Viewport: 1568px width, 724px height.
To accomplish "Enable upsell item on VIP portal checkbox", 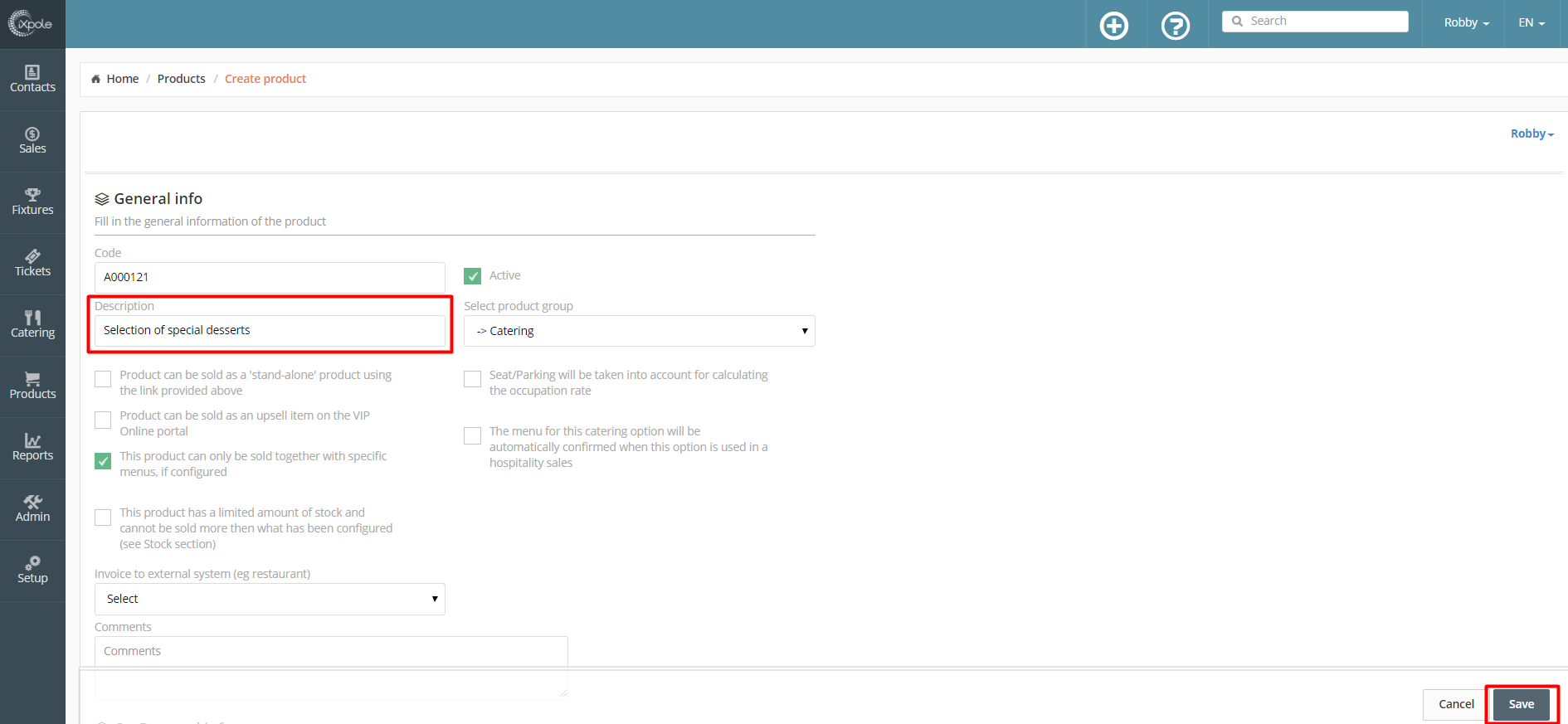I will coord(103,420).
